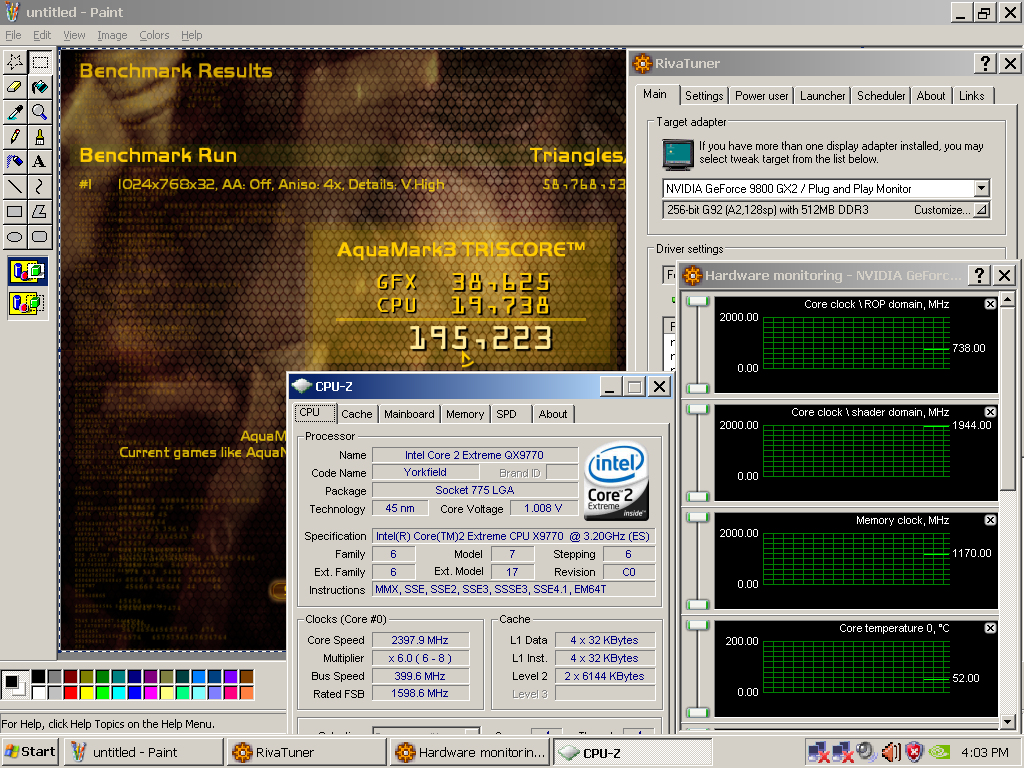Click RivaTuner help question mark button
The width and height of the screenshot is (1024, 768).
[x=985, y=63]
